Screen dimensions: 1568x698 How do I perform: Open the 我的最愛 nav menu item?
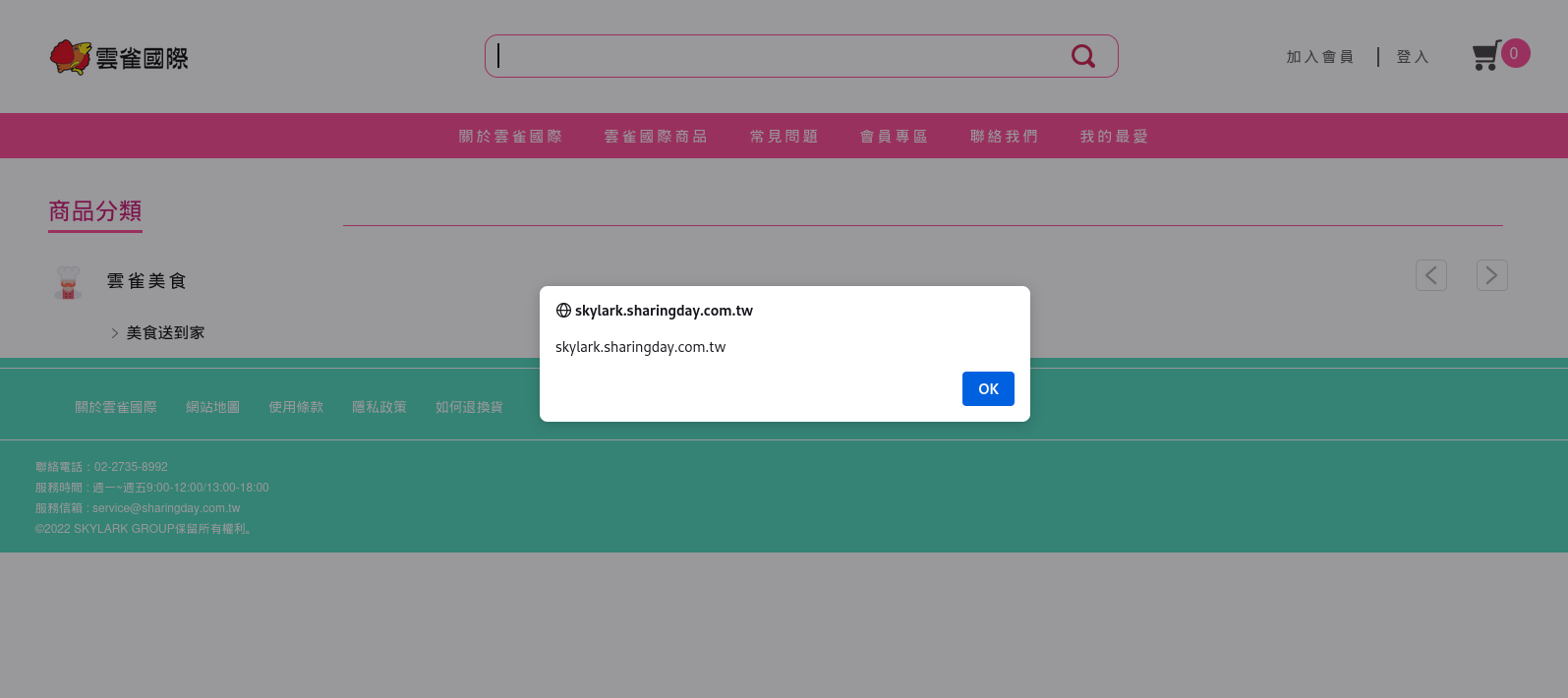[1115, 137]
